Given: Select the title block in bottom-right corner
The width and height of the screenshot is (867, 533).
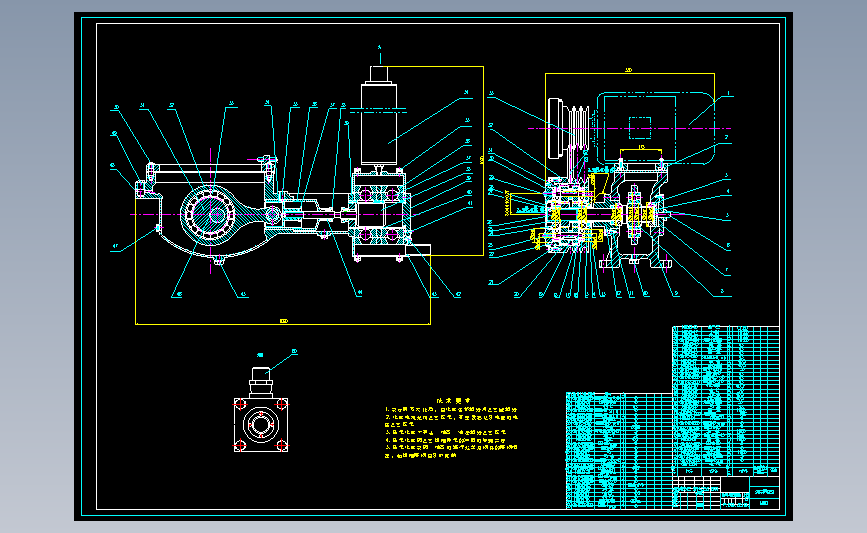Looking at the screenshot, I should pos(725,492).
